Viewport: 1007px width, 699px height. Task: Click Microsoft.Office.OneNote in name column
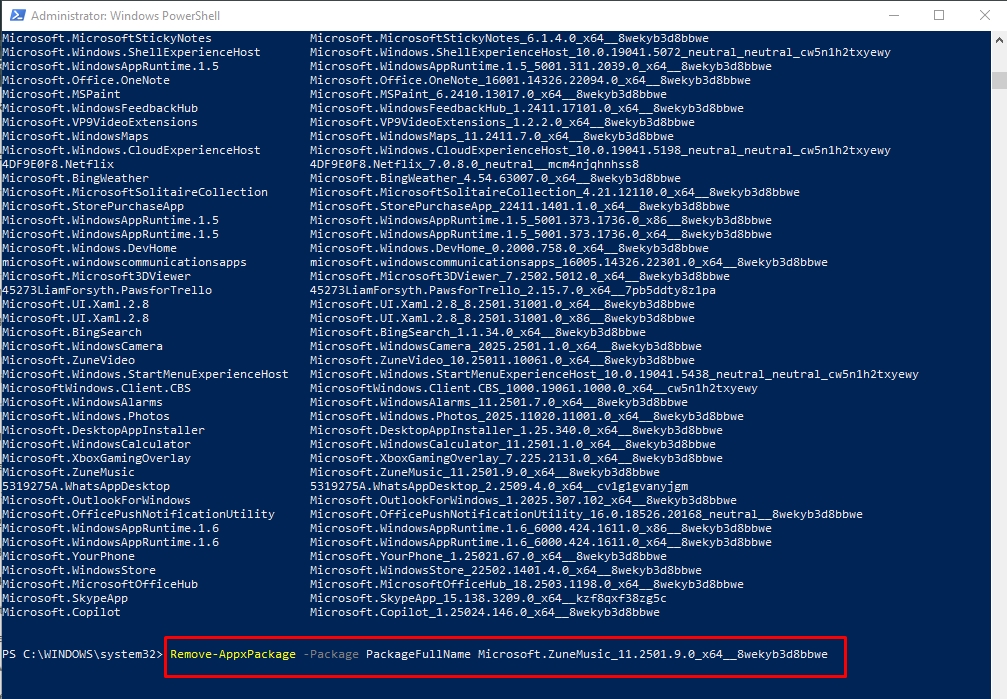click(86, 80)
